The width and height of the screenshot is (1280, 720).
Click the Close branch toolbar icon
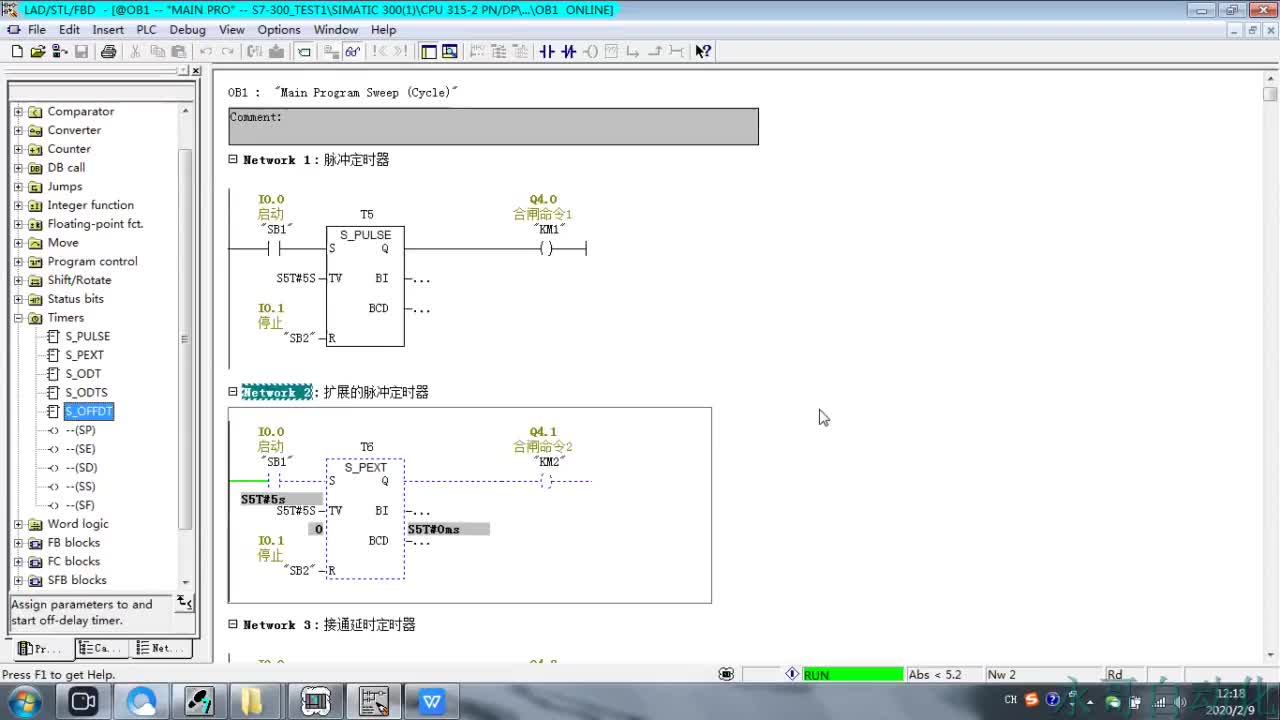pos(655,51)
